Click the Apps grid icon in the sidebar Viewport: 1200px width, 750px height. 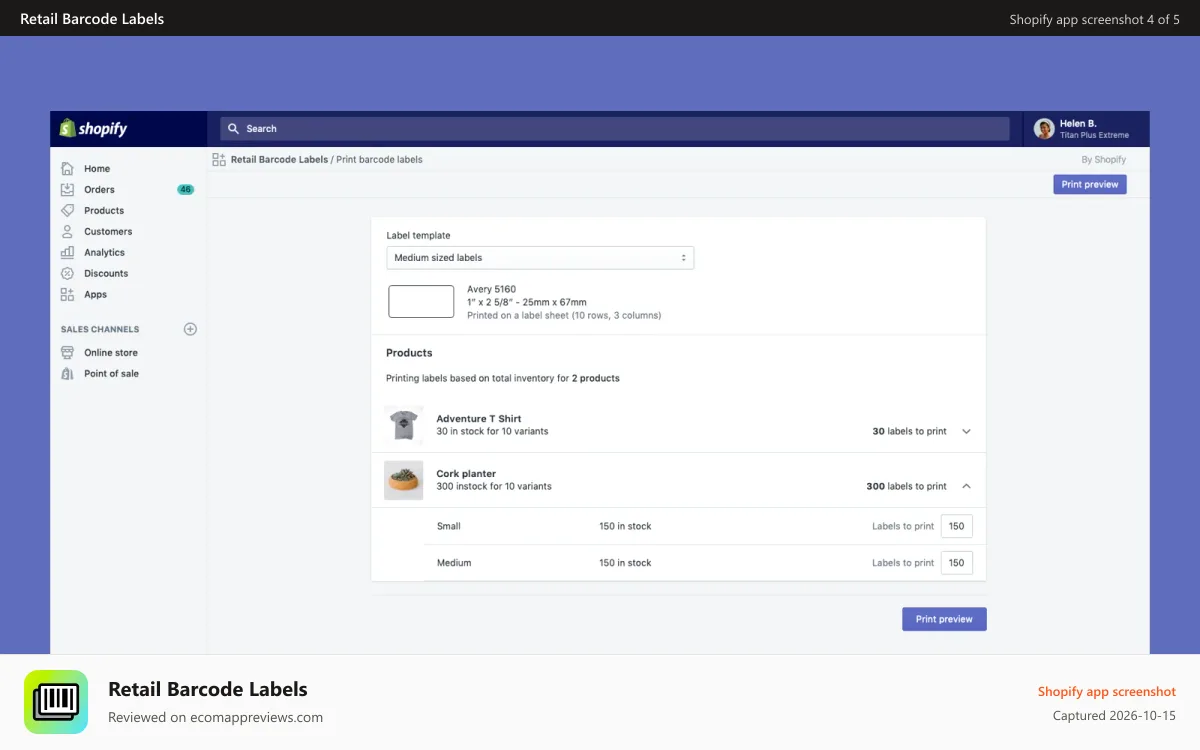pyautogui.click(x=67, y=294)
